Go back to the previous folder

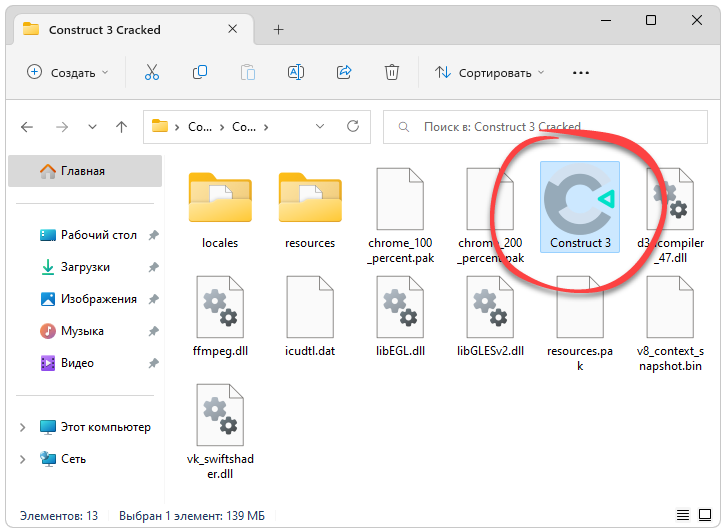click(27, 127)
